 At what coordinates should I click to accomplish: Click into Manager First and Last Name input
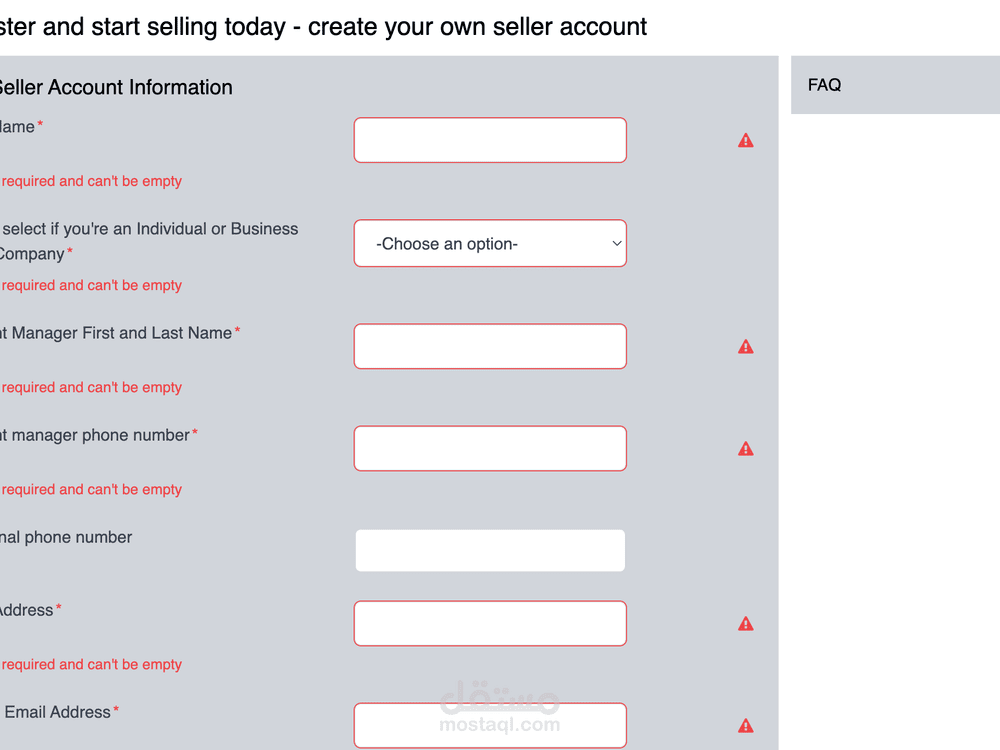click(x=490, y=346)
